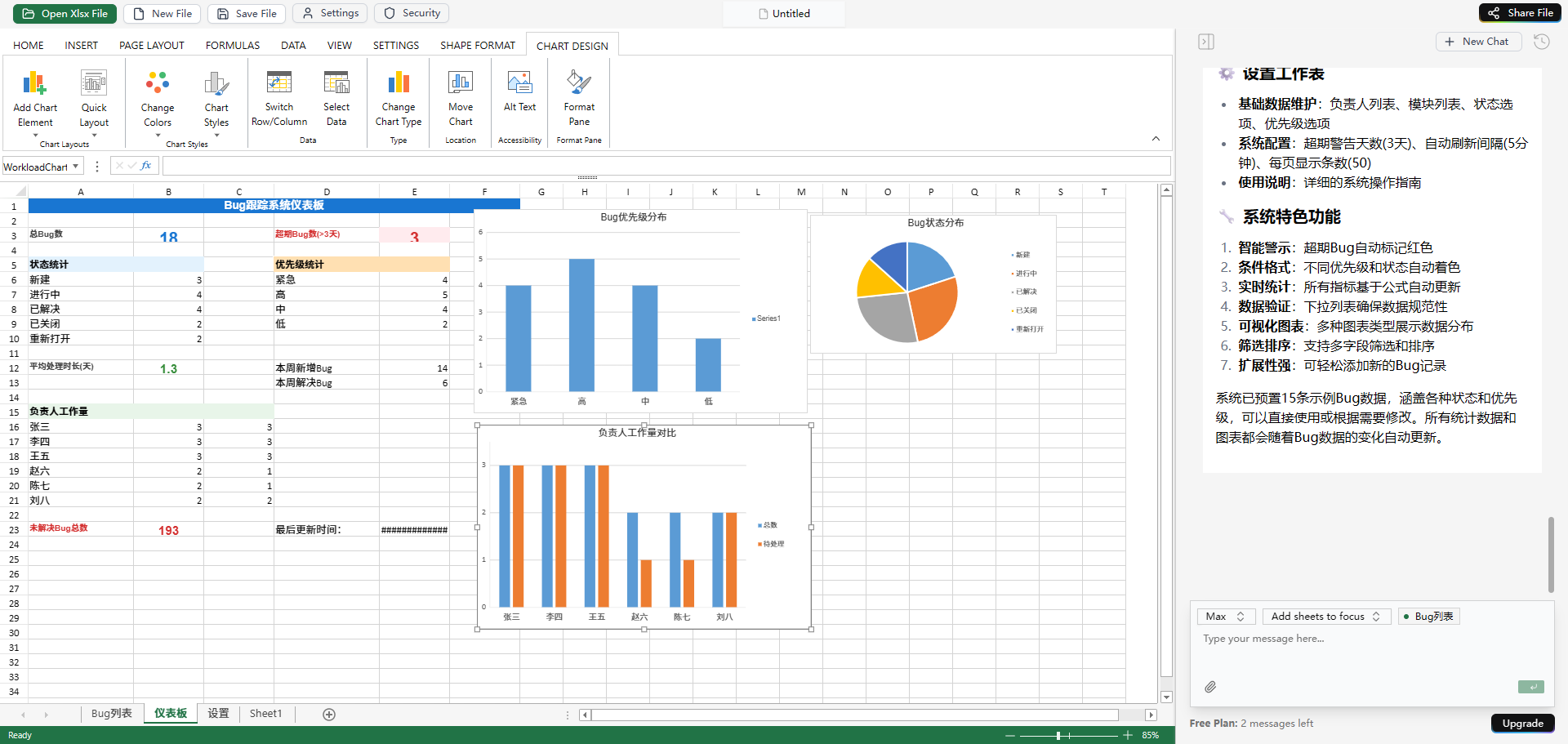
Task: Collapse the side chat panel icon
Action: pos(1206,42)
